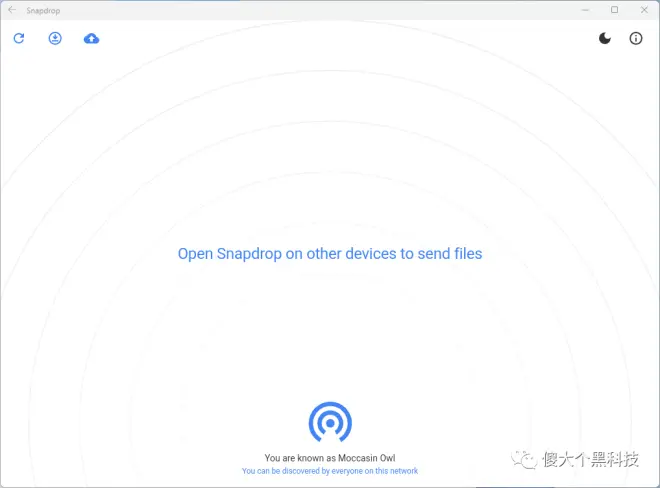Click the install/download circle icon

[x=55, y=38]
